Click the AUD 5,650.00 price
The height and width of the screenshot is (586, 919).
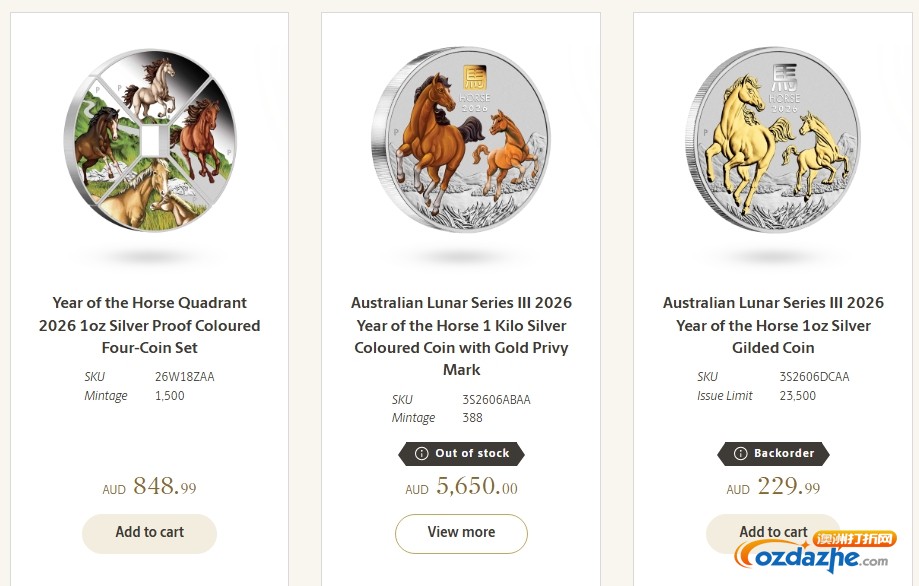tap(460, 488)
